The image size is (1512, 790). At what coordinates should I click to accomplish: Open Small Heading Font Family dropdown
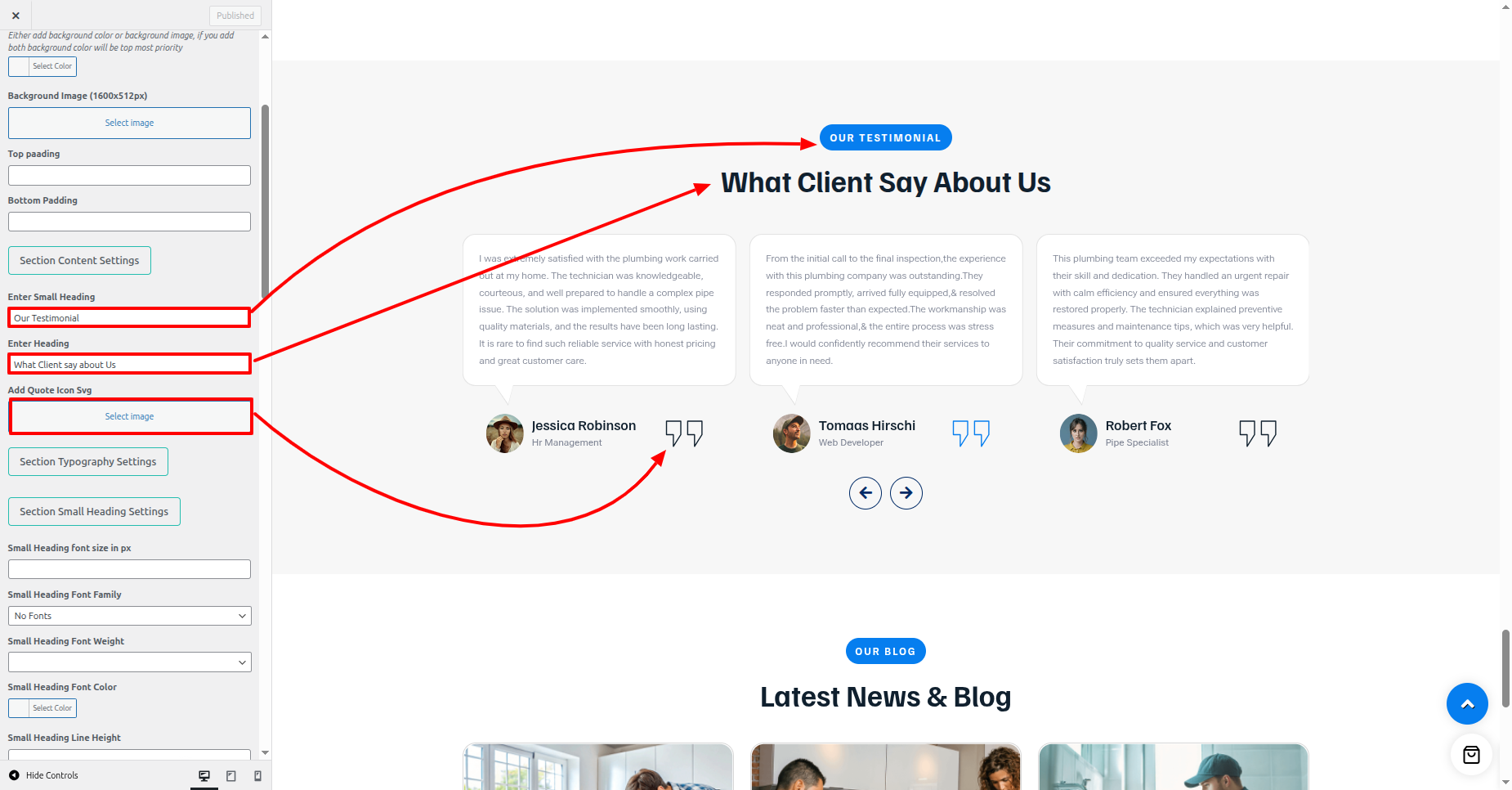coord(129,616)
